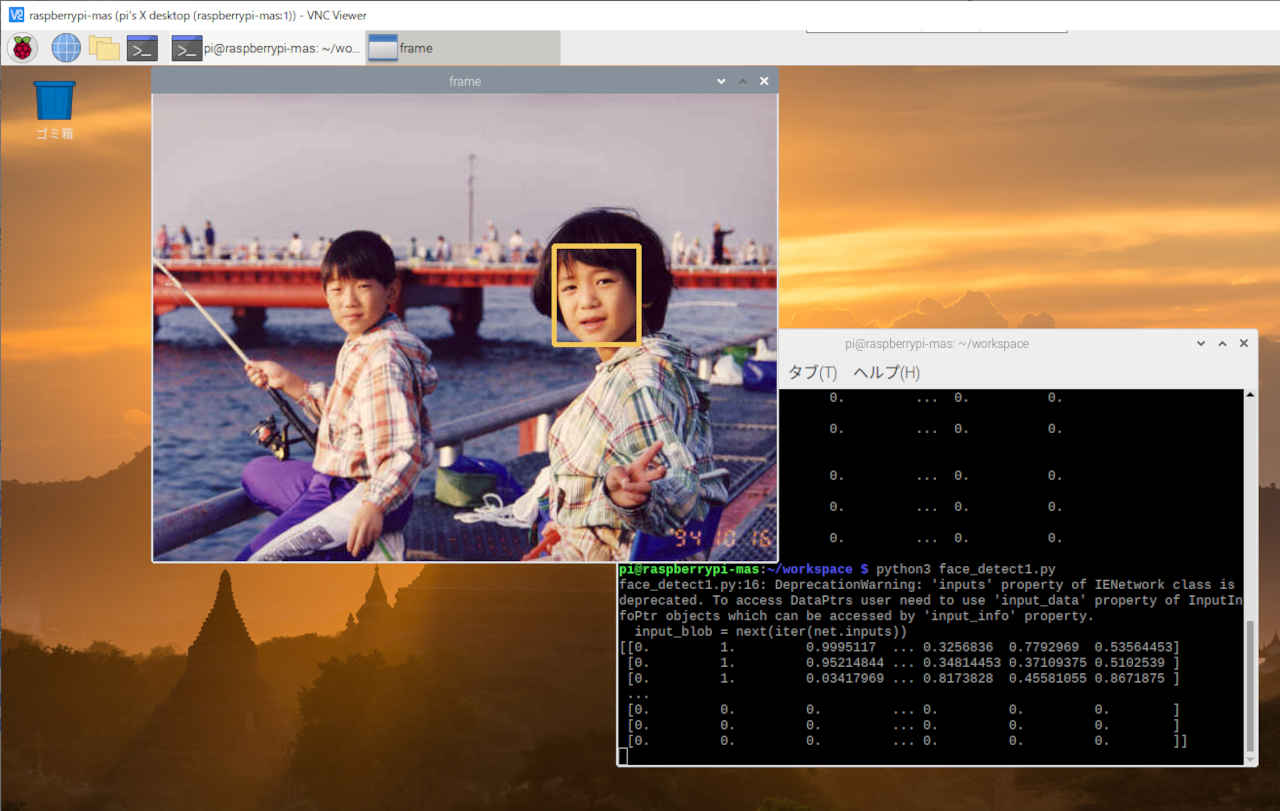Click the terminal scrollbar up arrow
The width and height of the screenshot is (1280, 811).
[1250, 396]
